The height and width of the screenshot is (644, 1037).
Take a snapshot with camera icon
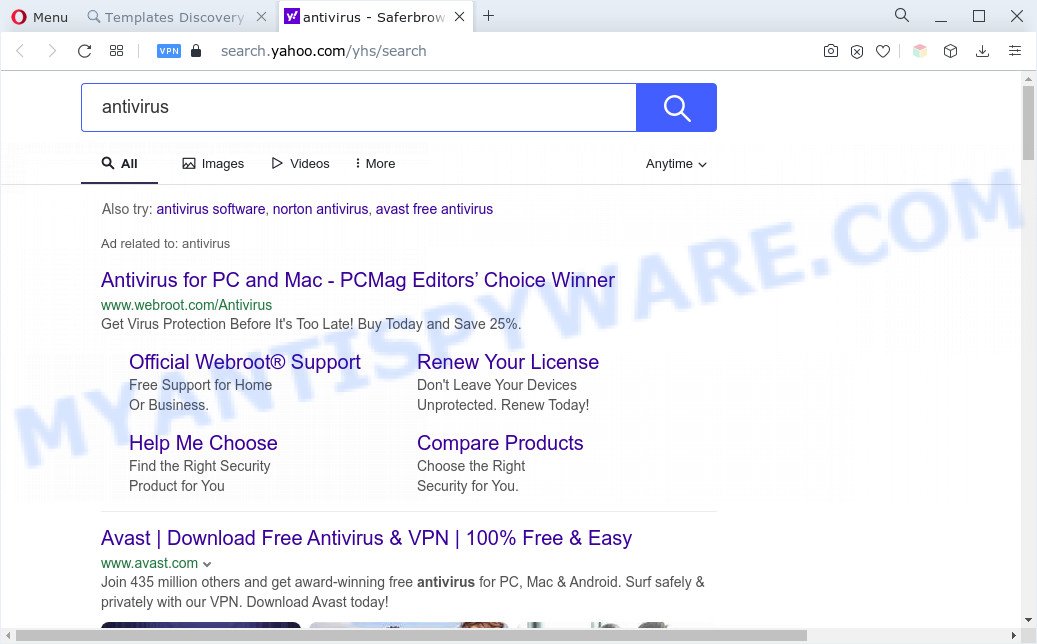click(831, 51)
